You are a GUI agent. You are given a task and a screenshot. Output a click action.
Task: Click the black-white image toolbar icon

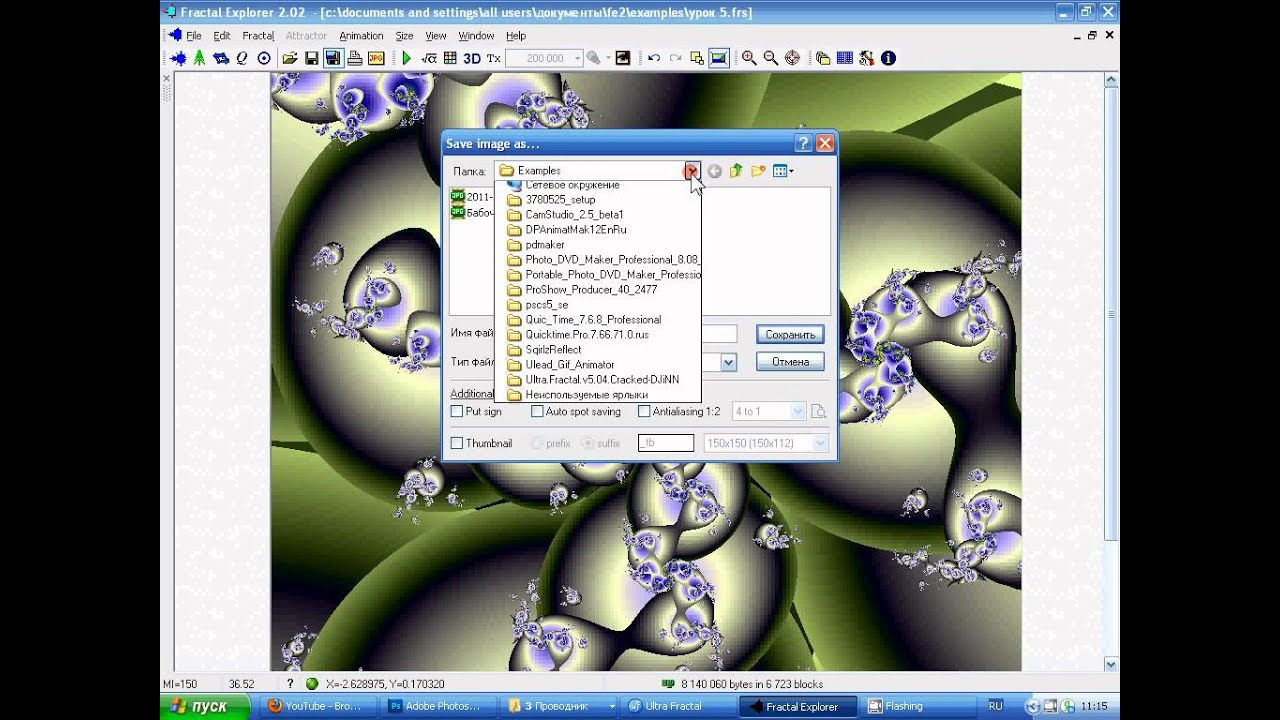pos(623,58)
